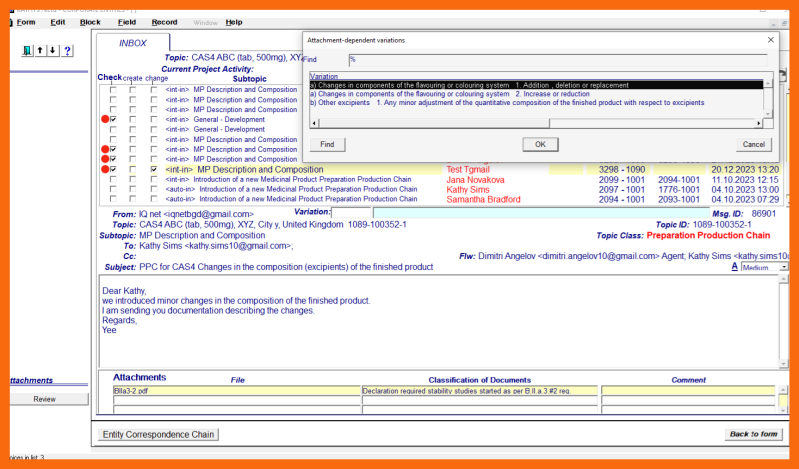Click red dot beside General - Development row
799x469 pixels.
pyautogui.click(x=104, y=120)
